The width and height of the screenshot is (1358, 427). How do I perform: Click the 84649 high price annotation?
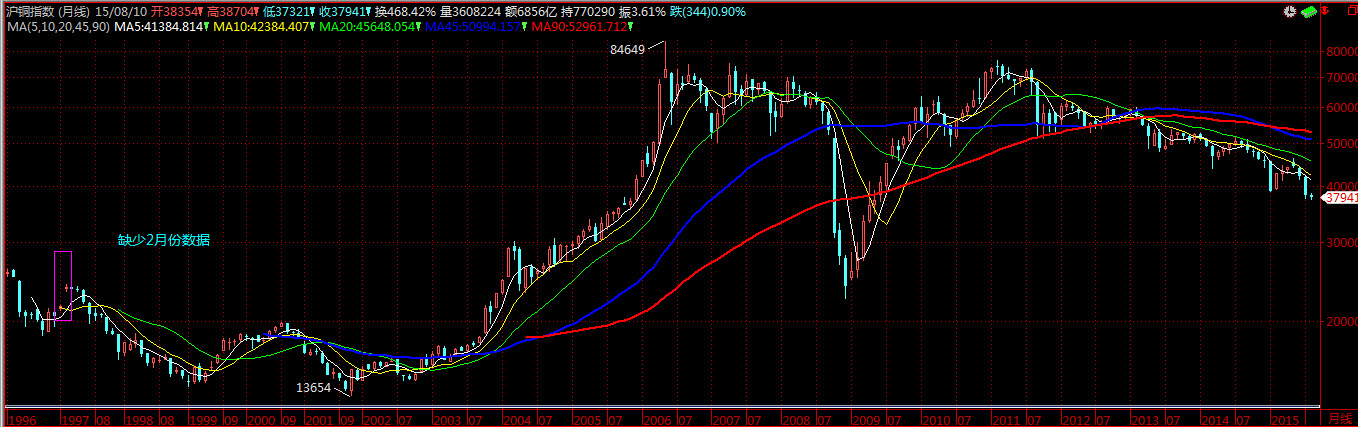click(626, 50)
